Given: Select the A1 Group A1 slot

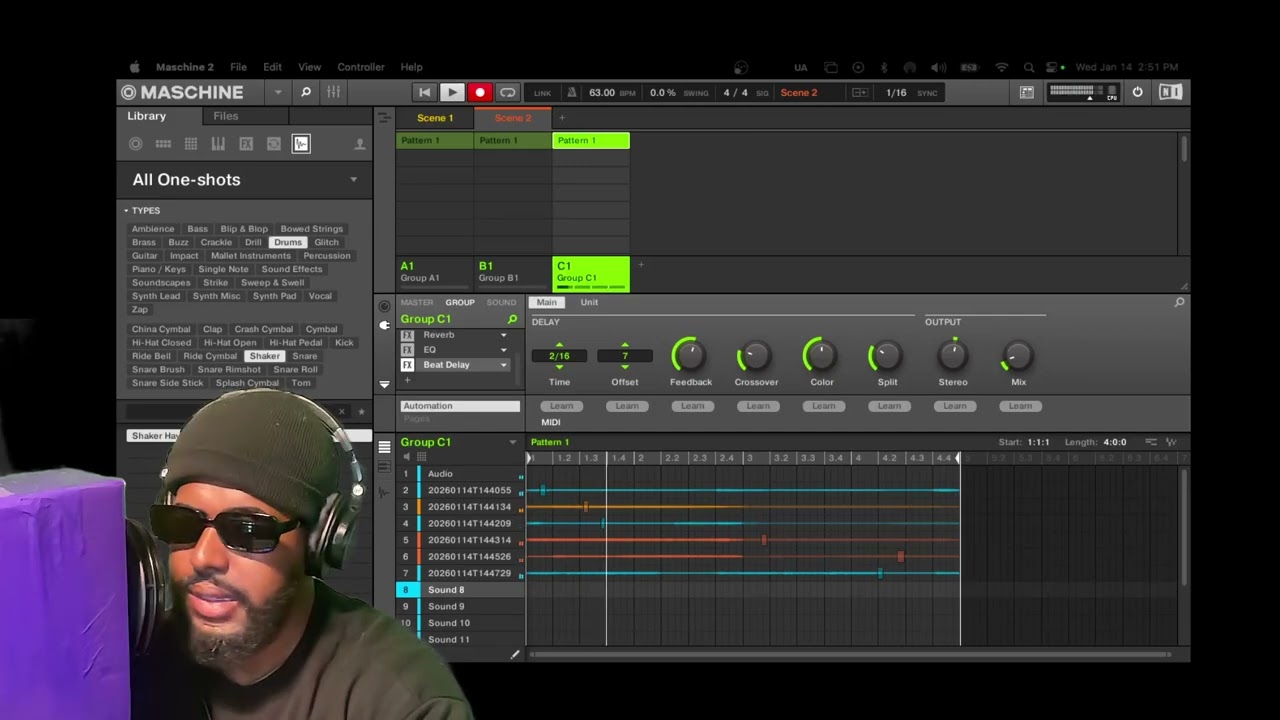Looking at the screenshot, I should (434, 272).
